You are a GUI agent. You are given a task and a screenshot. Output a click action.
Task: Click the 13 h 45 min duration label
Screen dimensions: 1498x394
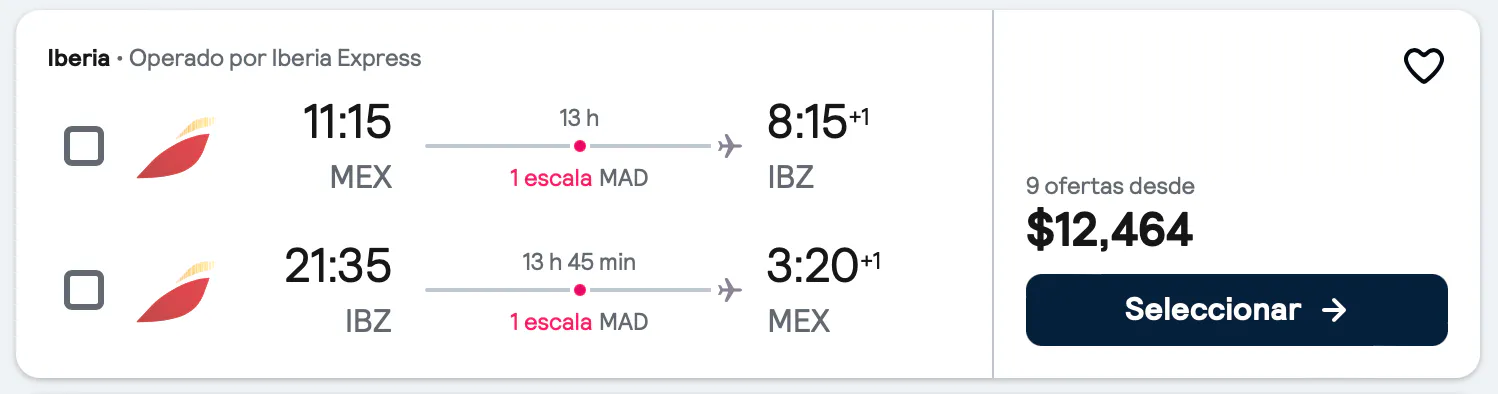click(579, 262)
